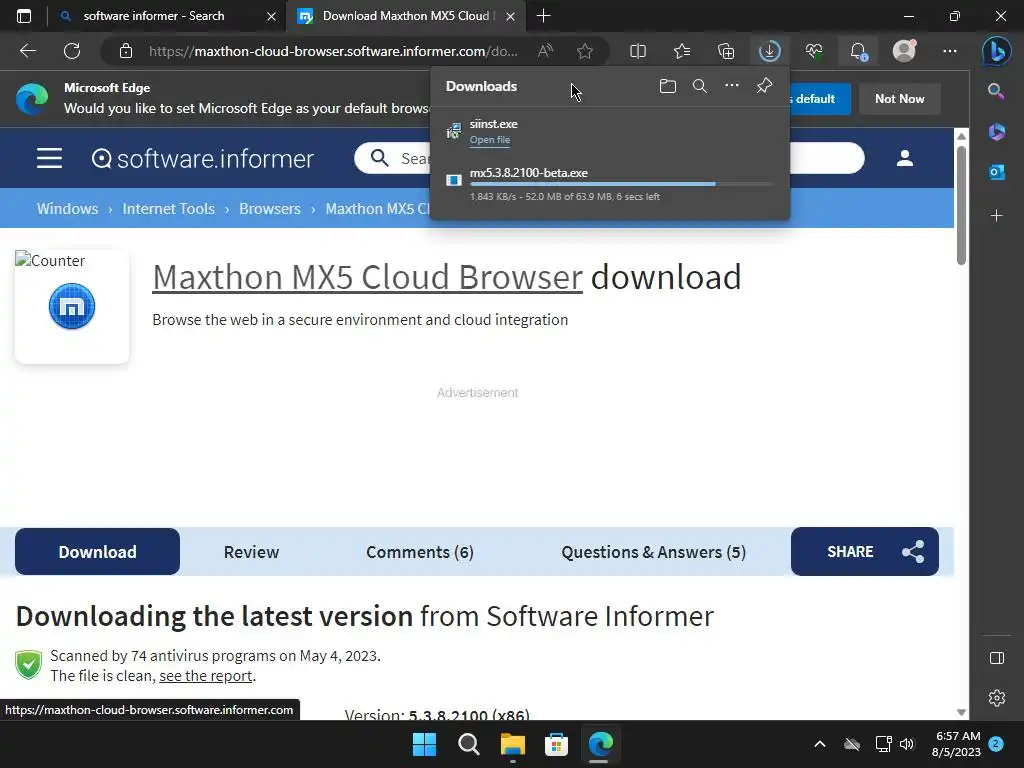Screen dimensions: 1024x768
Task: Add this page to favorites star
Action: click(x=585, y=51)
